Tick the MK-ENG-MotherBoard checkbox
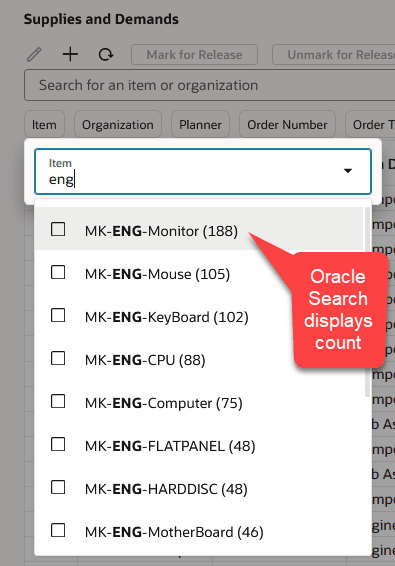The height and width of the screenshot is (566, 395). pyautogui.click(x=58, y=531)
